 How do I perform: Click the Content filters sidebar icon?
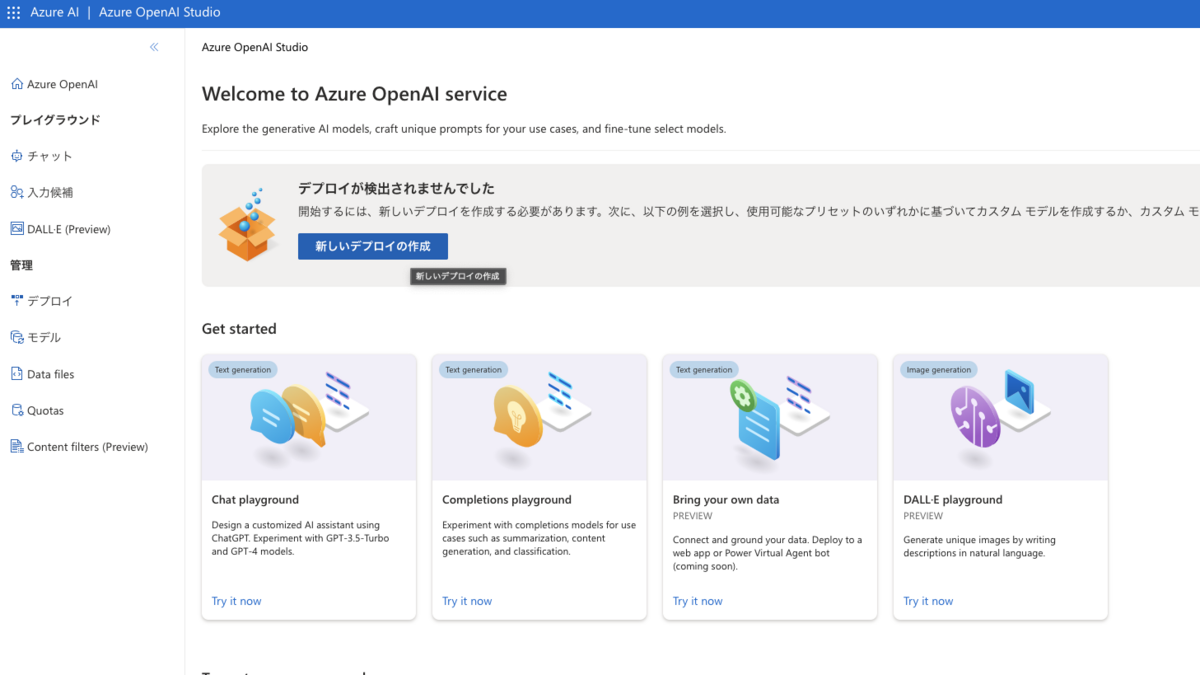click(x=16, y=447)
